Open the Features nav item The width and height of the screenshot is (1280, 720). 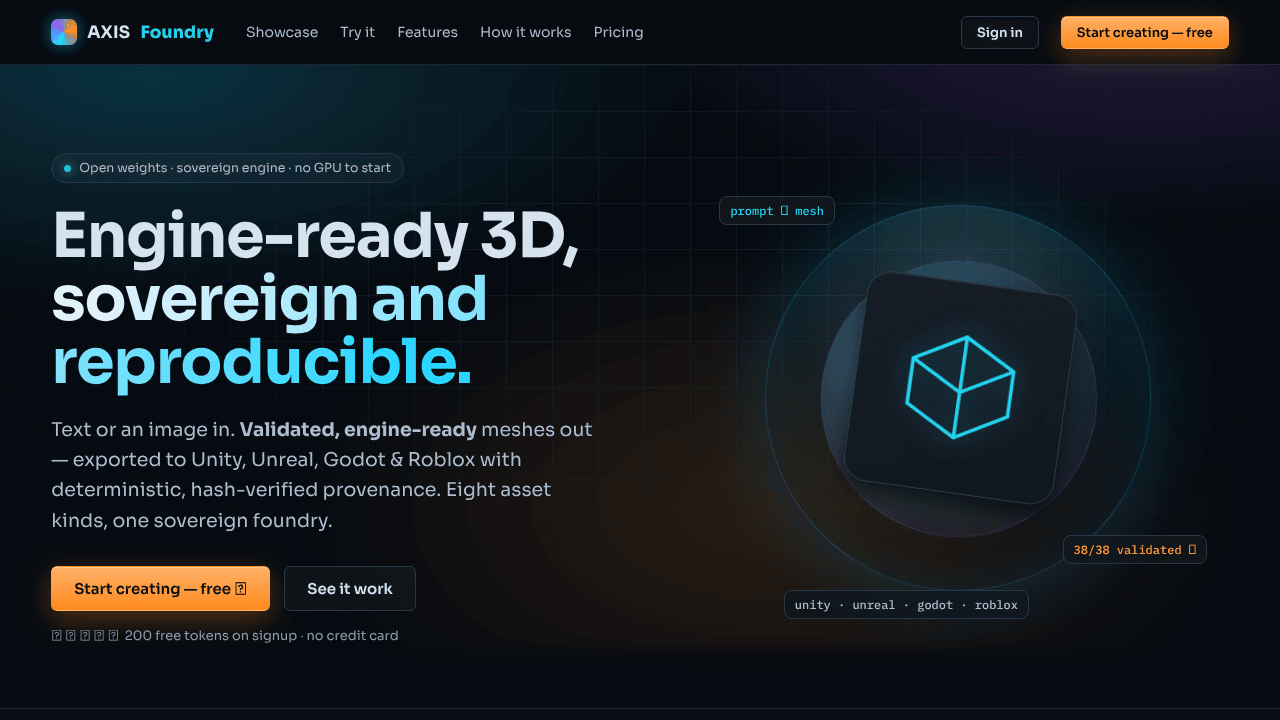(x=427, y=32)
